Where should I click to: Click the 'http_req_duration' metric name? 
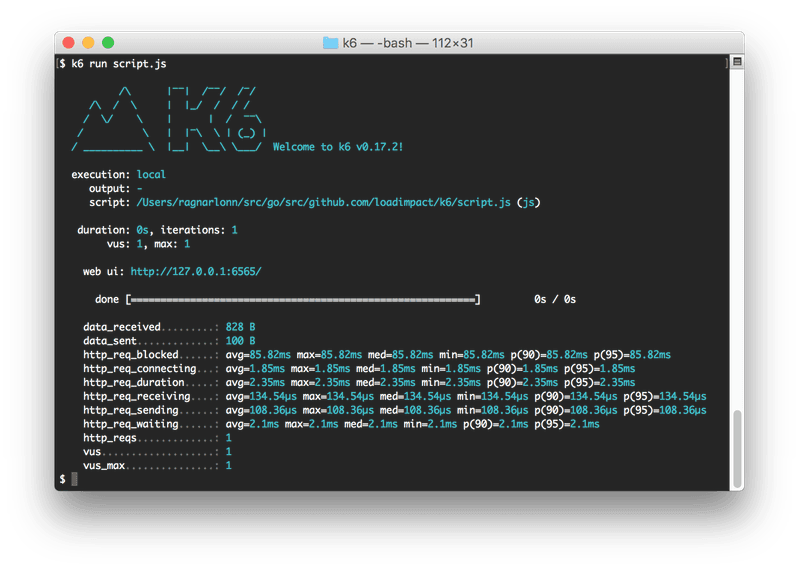tap(134, 382)
